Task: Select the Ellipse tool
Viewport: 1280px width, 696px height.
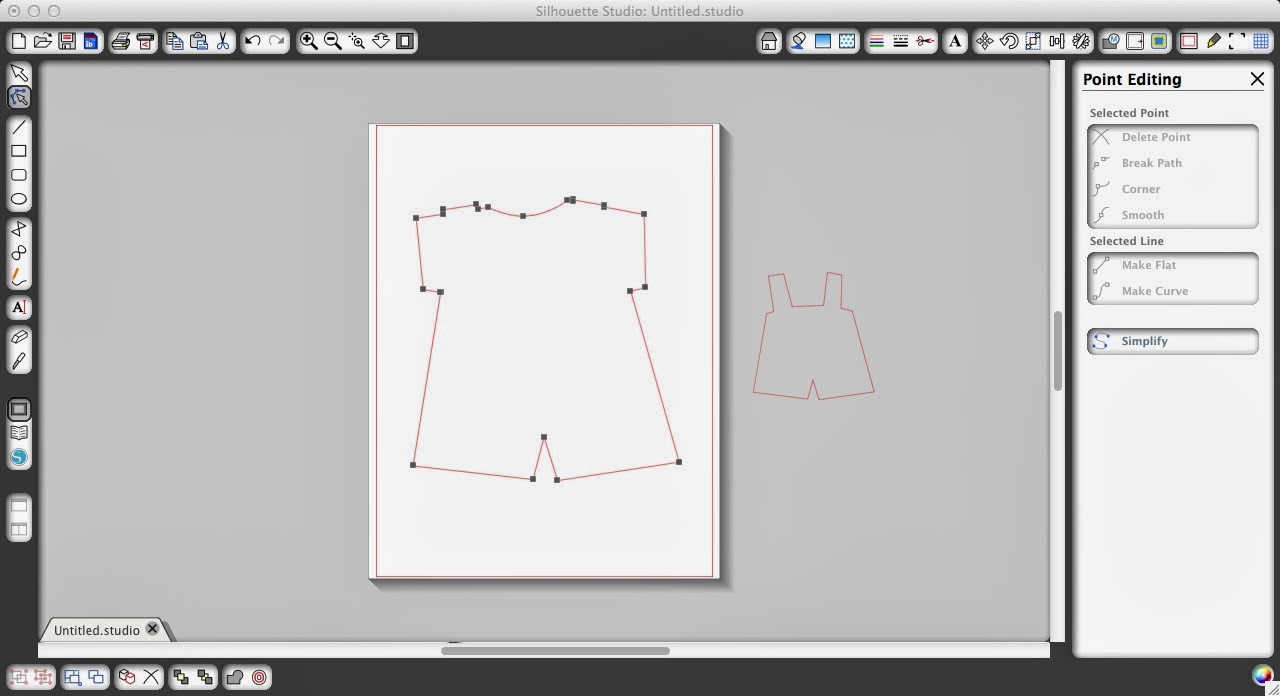Action: click(19, 199)
